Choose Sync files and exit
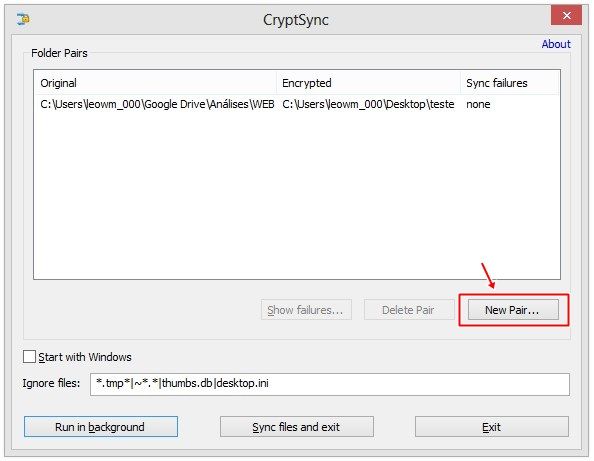The height and width of the screenshot is (461, 594). [x=297, y=427]
